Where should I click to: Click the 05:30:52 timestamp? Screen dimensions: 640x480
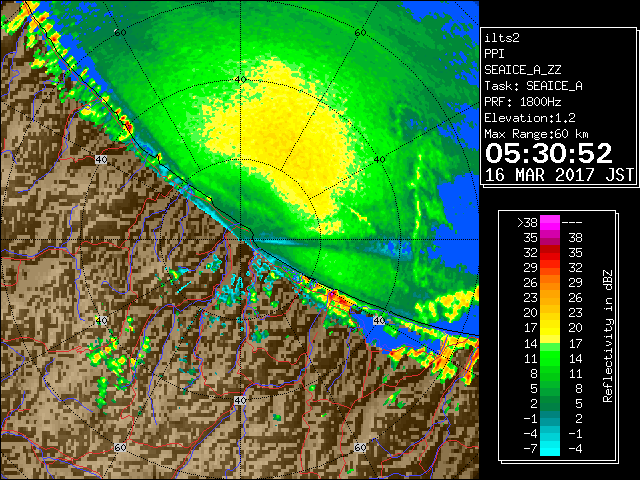point(549,153)
